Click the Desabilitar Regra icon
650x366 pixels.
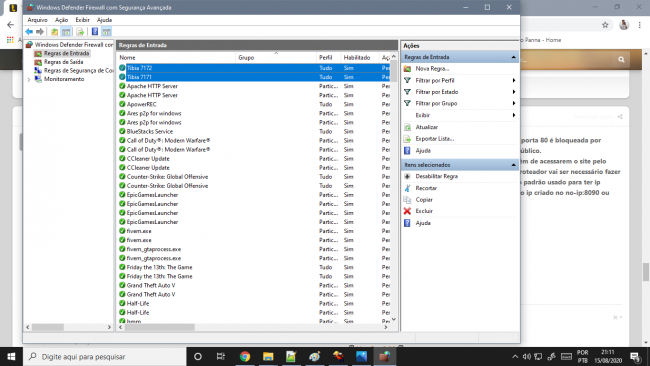click(x=407, y=176)
